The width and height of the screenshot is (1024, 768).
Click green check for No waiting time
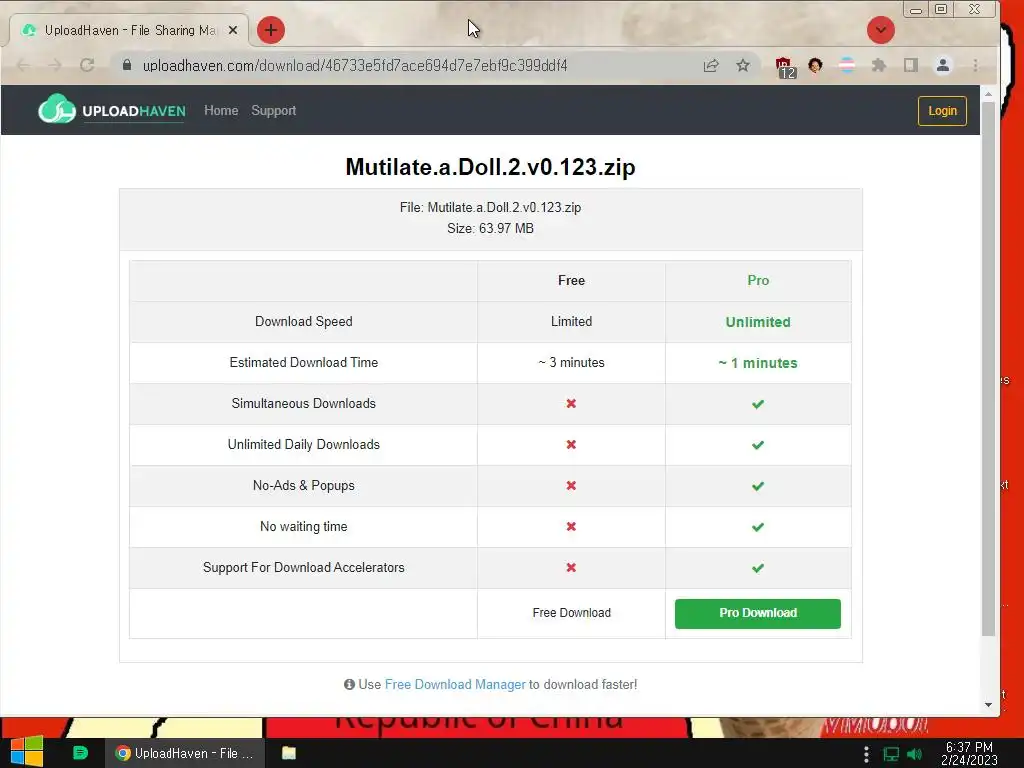click(758, 527)
